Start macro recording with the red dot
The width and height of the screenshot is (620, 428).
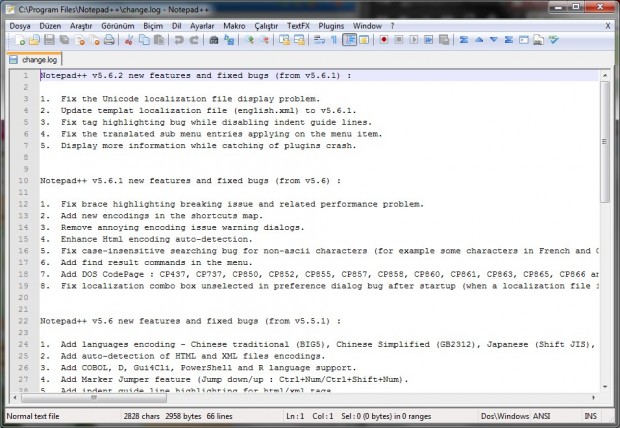pos(384,40)
